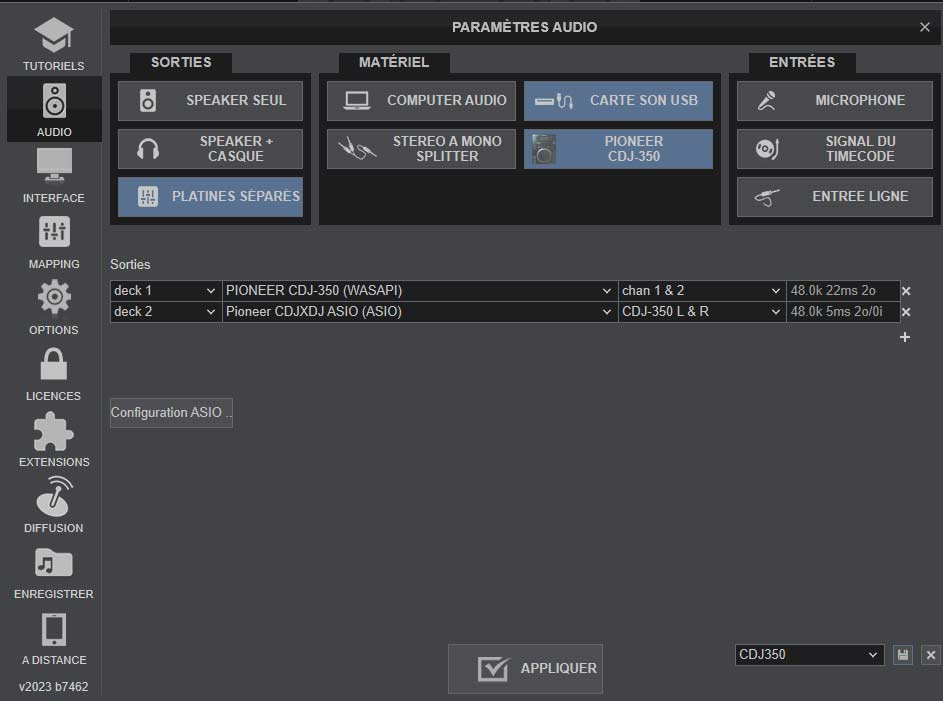Open the deck 2 output dropdown
The height and width of the screenshot is (701, 943).
click(166, 312)
